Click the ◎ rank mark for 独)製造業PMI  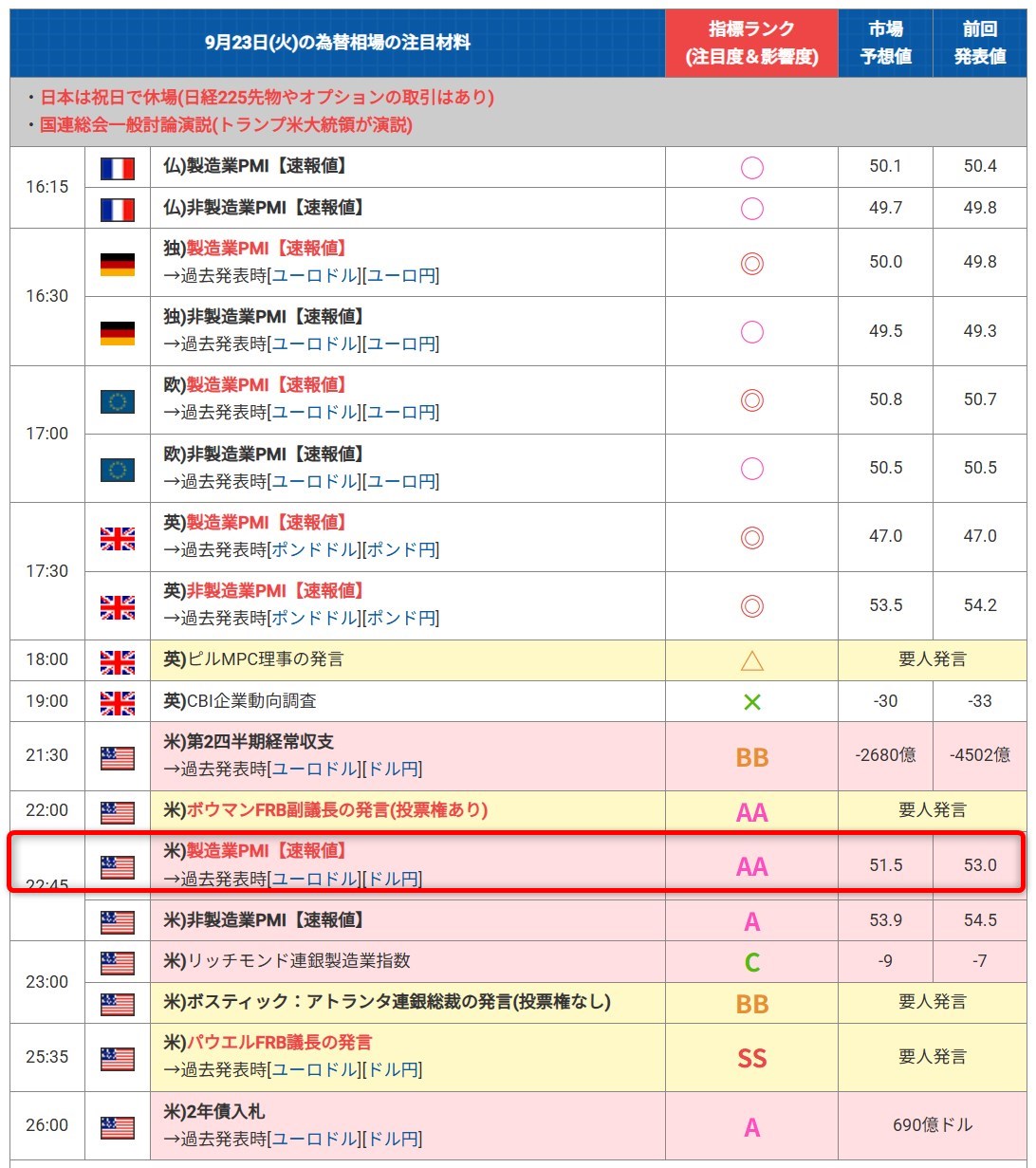click(x=752, y=263)
